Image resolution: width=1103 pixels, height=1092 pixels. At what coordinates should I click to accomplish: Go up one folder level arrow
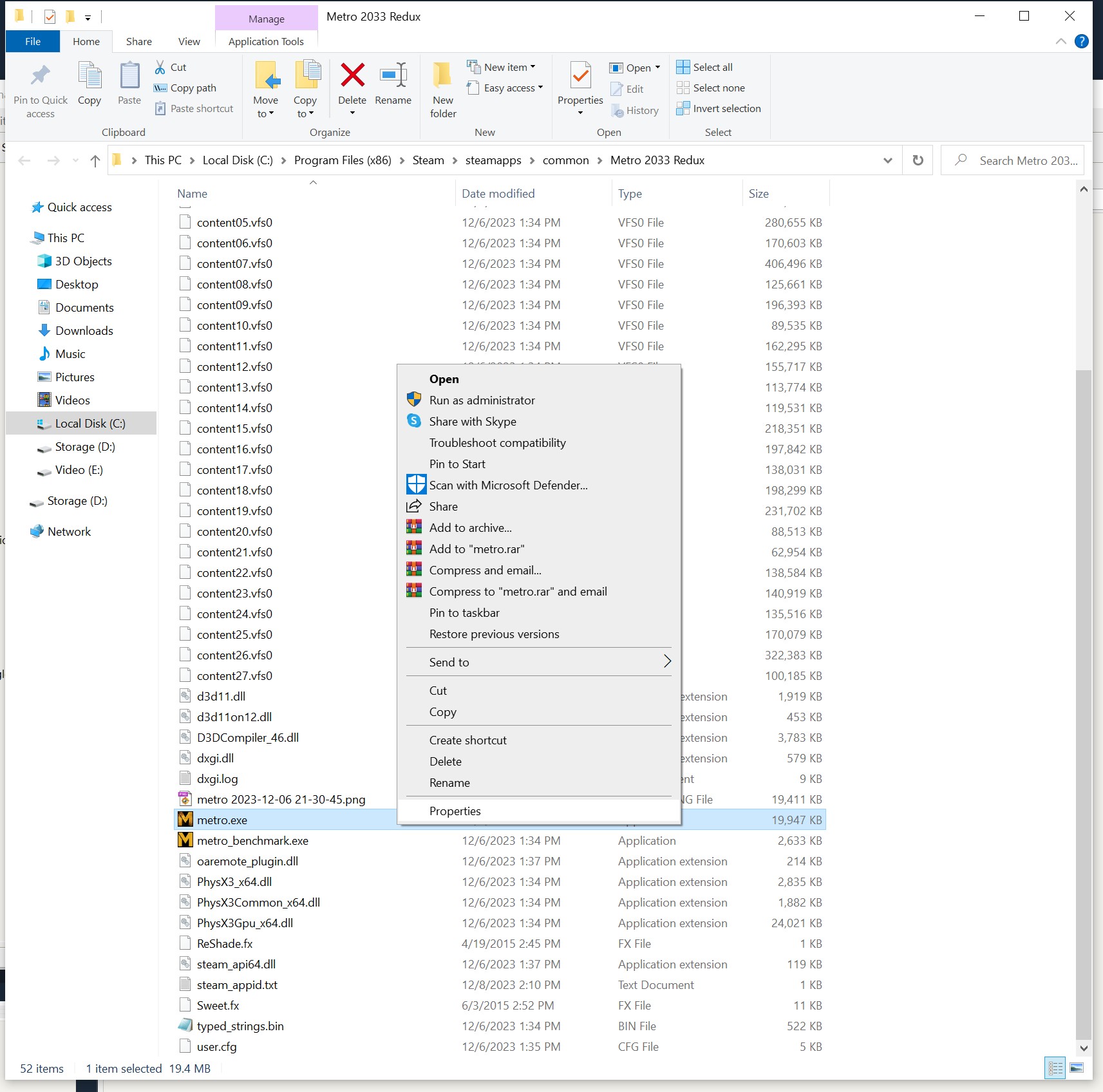pos(95,160)
